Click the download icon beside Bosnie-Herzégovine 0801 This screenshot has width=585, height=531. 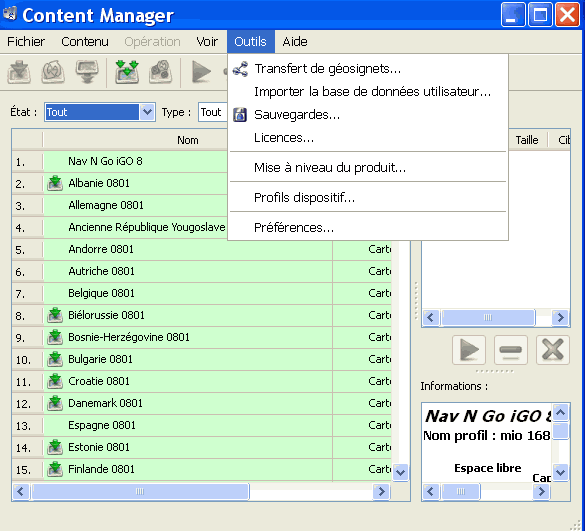pyautogui.click(x=55, y=337)
